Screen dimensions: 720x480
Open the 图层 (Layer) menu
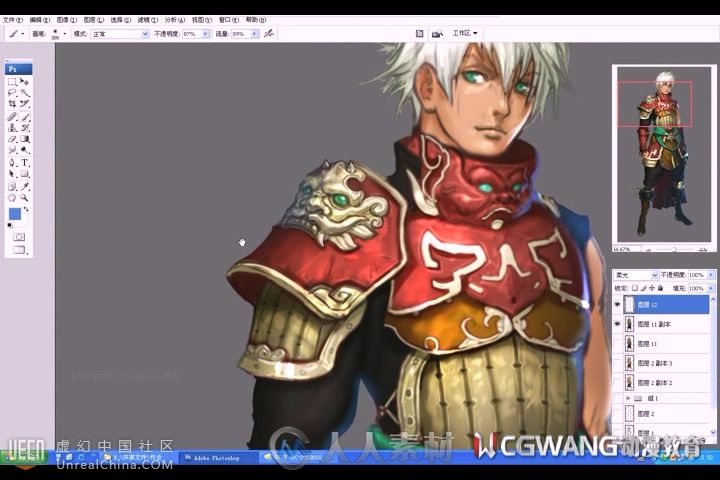(x=94, y=20)
